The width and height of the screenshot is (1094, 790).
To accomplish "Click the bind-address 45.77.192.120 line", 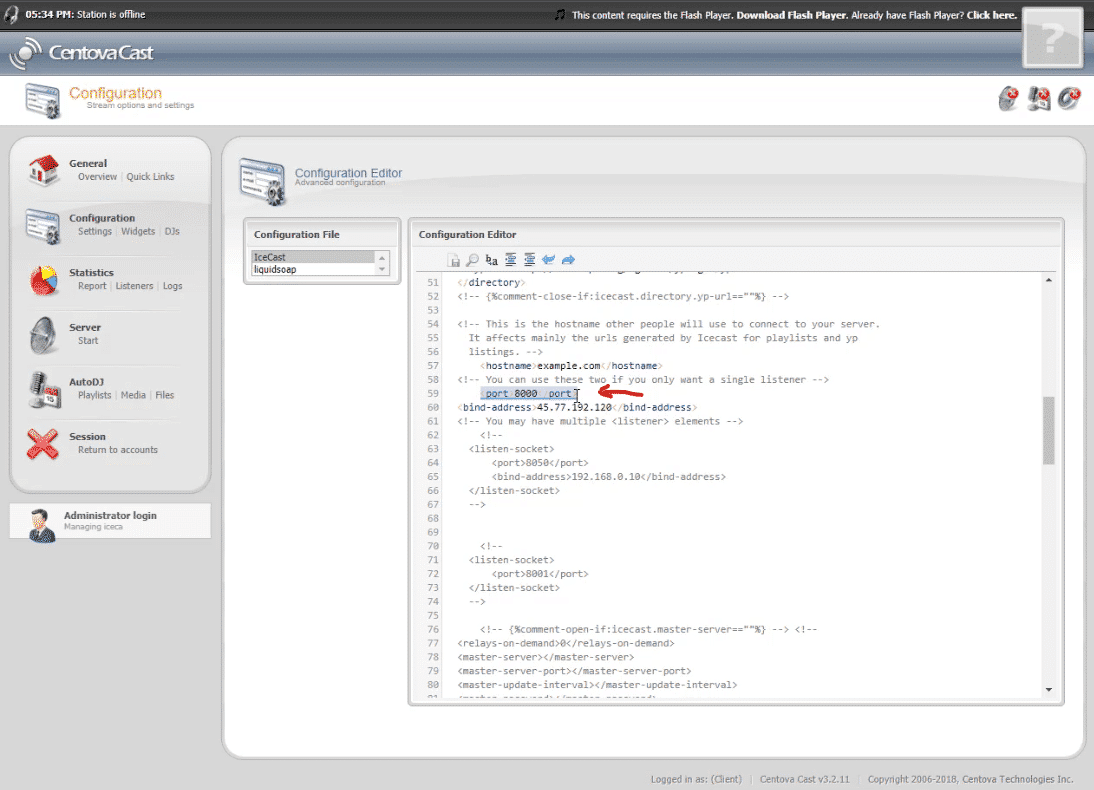I will tap(577, 408).
